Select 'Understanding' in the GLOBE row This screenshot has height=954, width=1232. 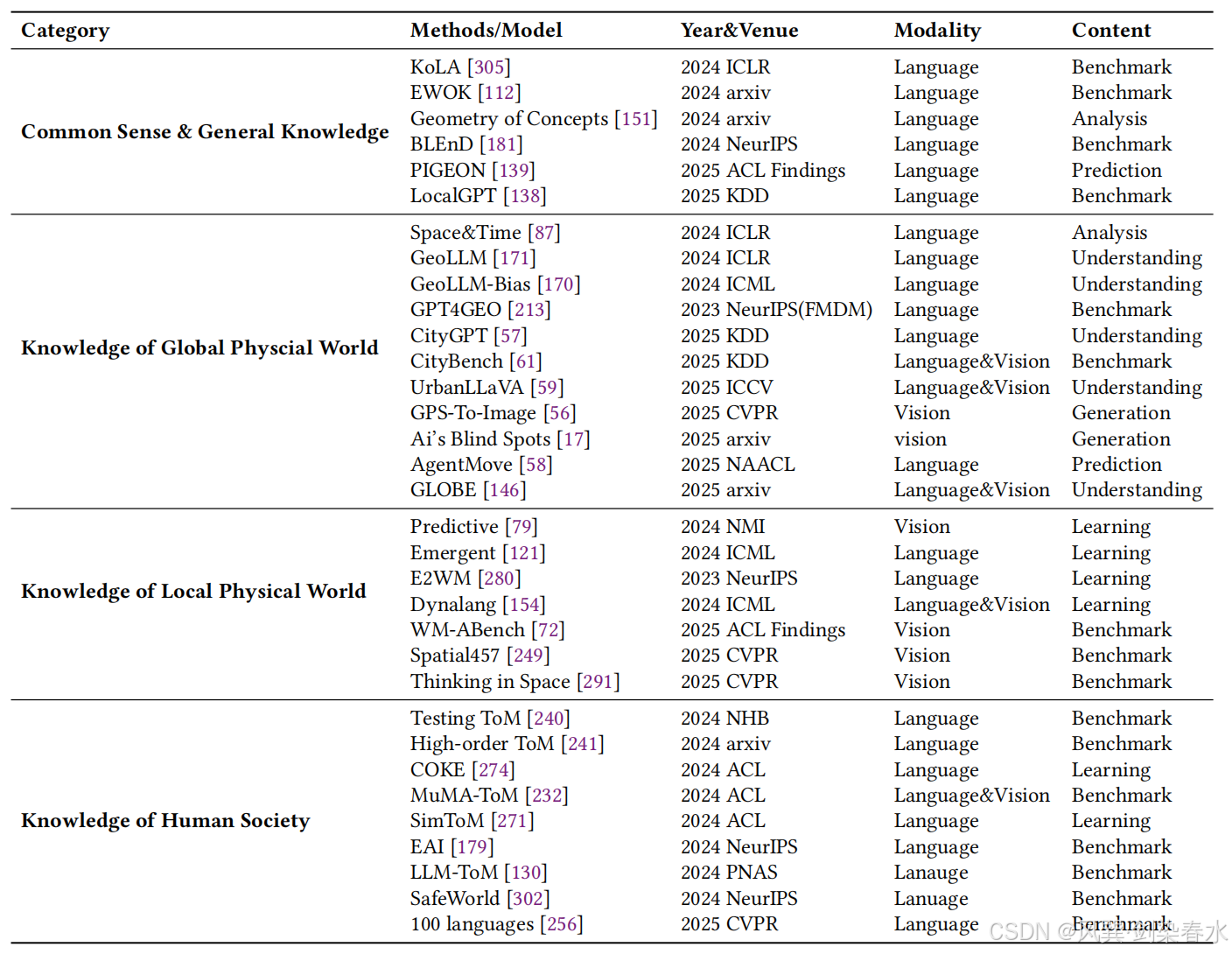coord(1137,490)
